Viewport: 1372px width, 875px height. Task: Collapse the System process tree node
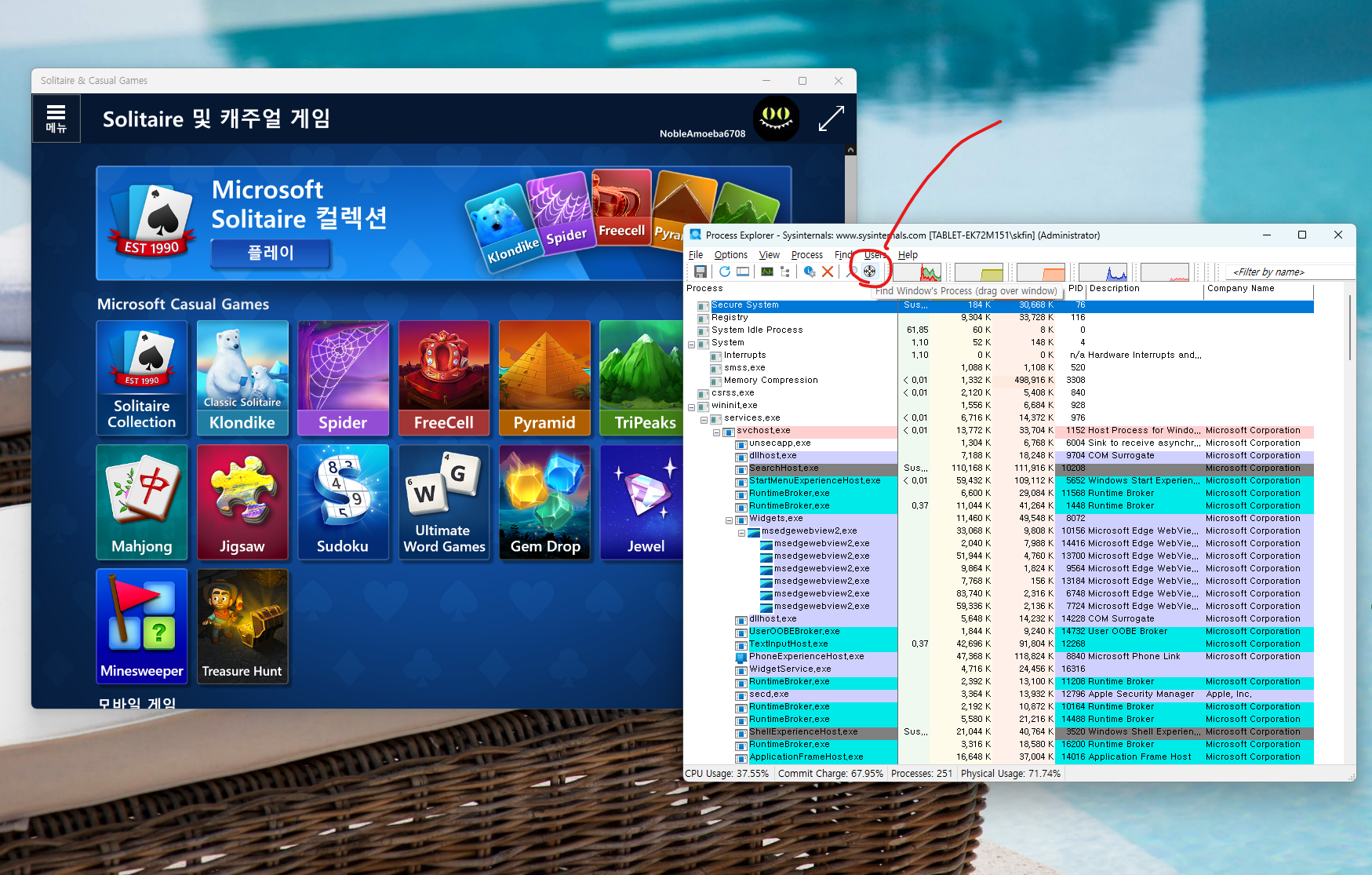691,343
